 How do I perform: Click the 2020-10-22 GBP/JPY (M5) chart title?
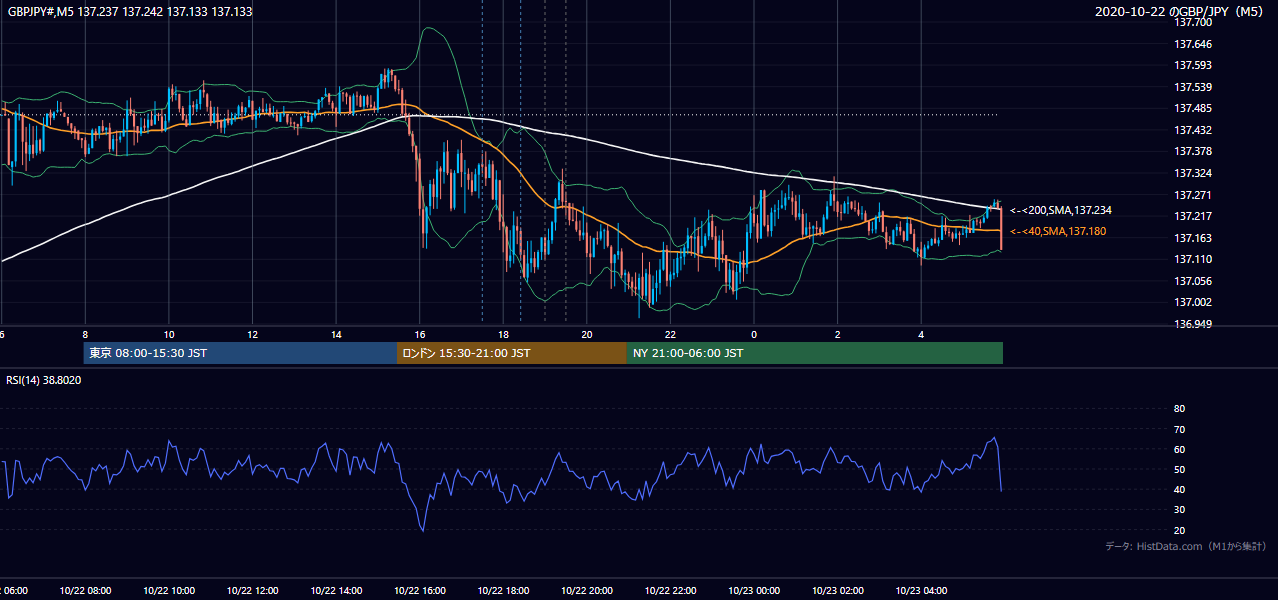(x=1181, y=11)
